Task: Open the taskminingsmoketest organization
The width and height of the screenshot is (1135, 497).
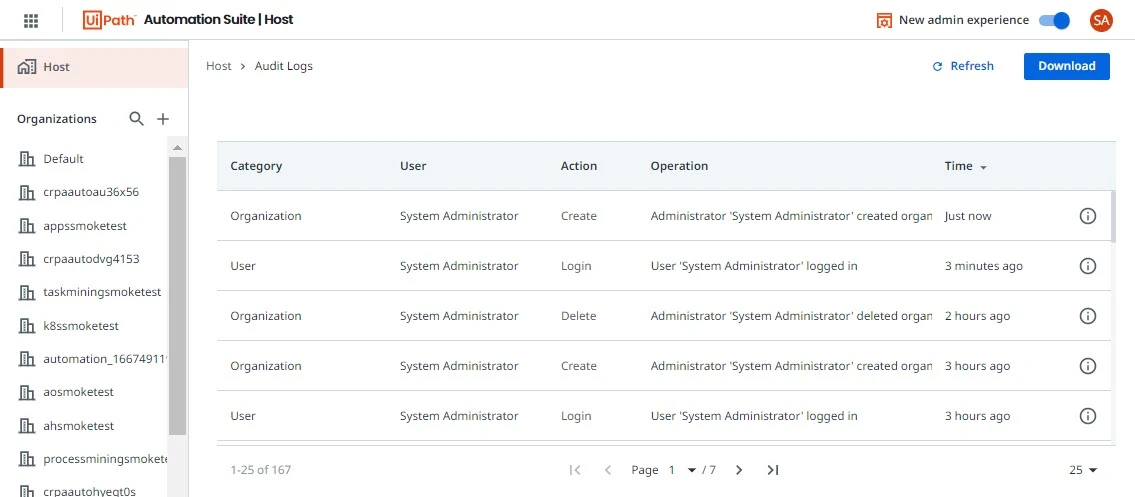Action: 102,292
